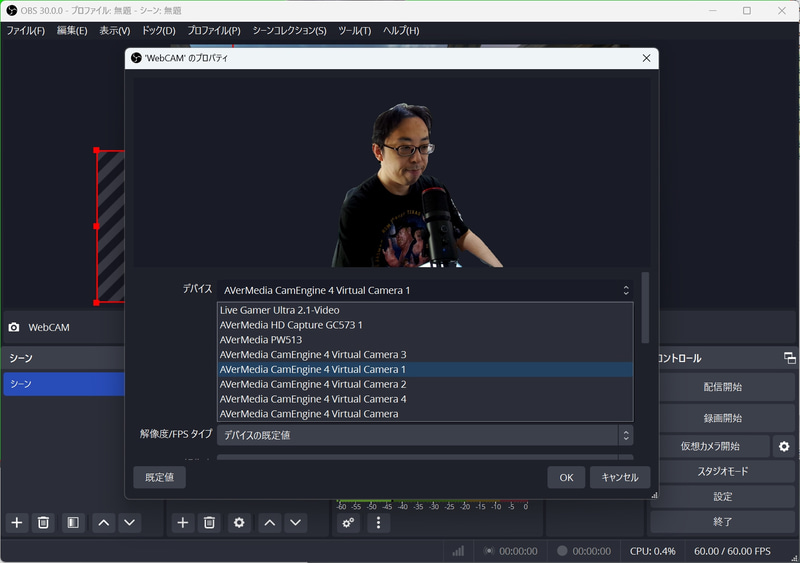Select AVerMedia PW513 device
This screenshot has width=800, height=563.
(425, 340)
